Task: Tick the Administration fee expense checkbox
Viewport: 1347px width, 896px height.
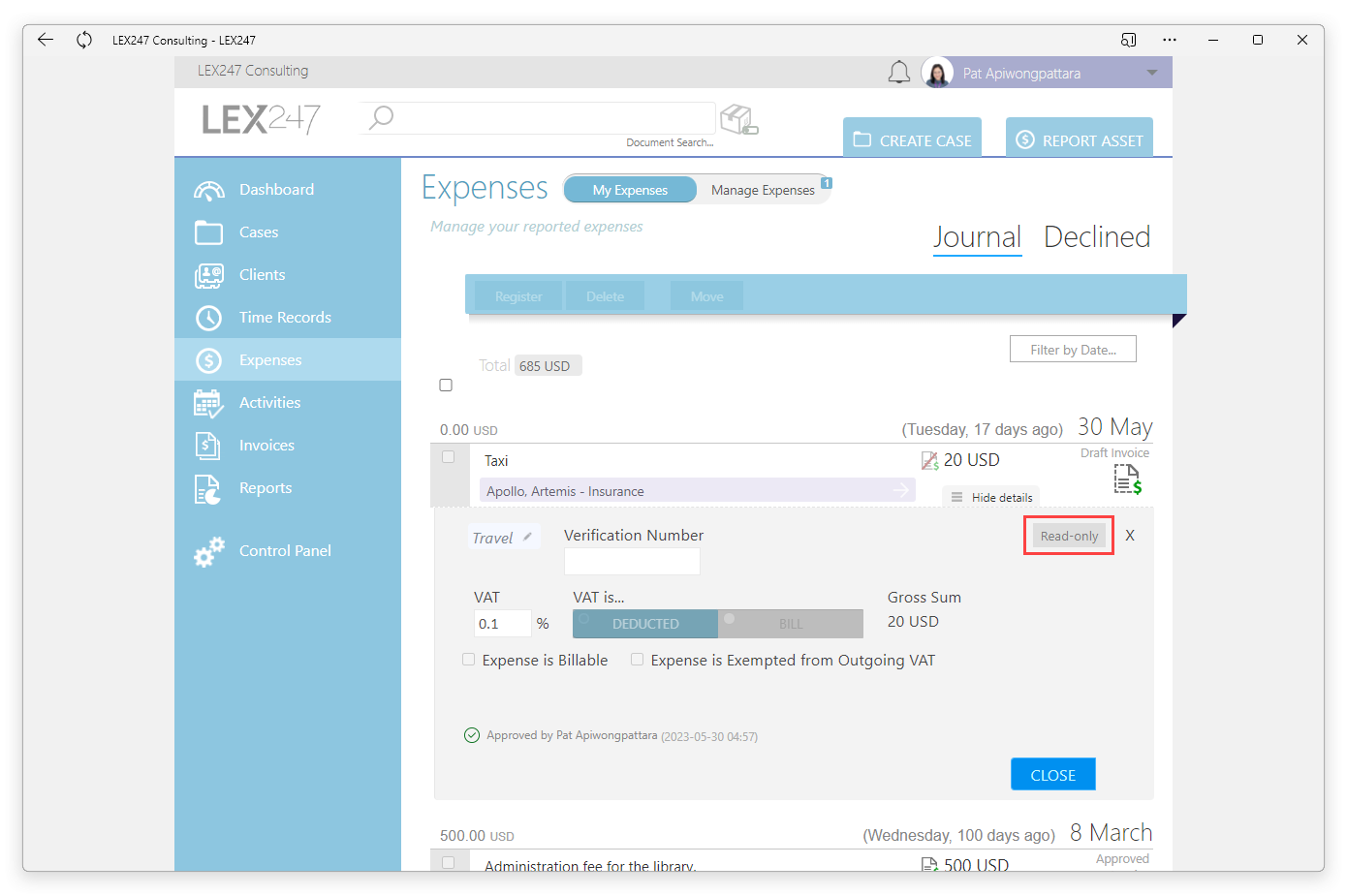Action: point(448,862)
